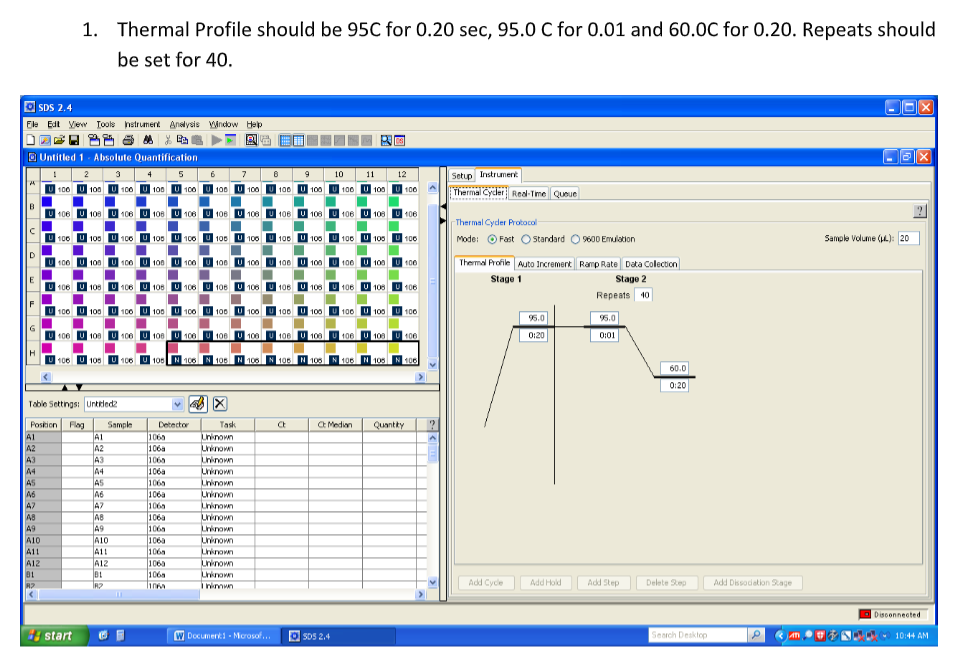Viewport: 968px width, 670px height.
Task: Click the New Document toolbar icon
Action: pos(30,141)
